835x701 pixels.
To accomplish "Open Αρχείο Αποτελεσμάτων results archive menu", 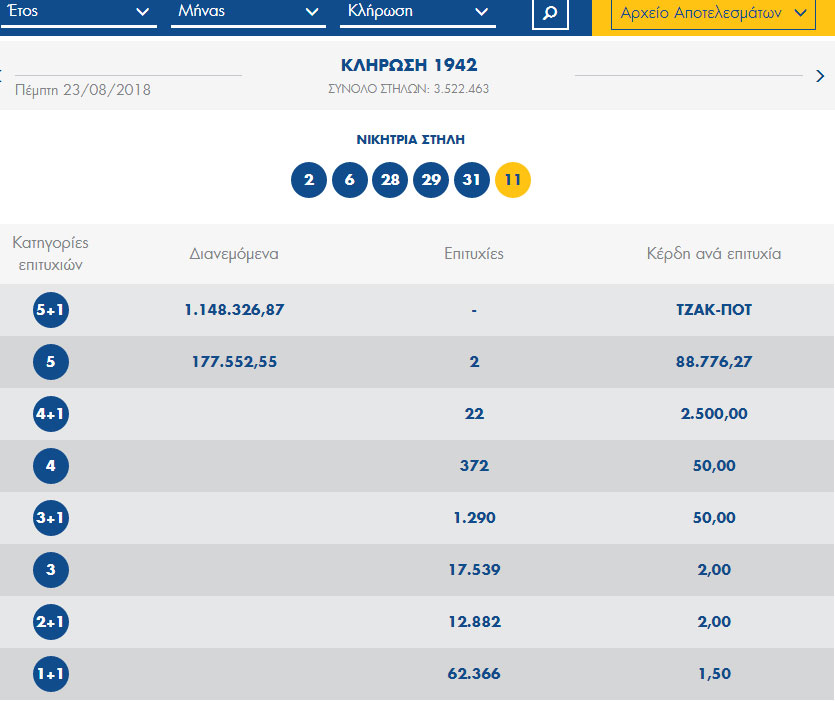I will coord(713,14).
